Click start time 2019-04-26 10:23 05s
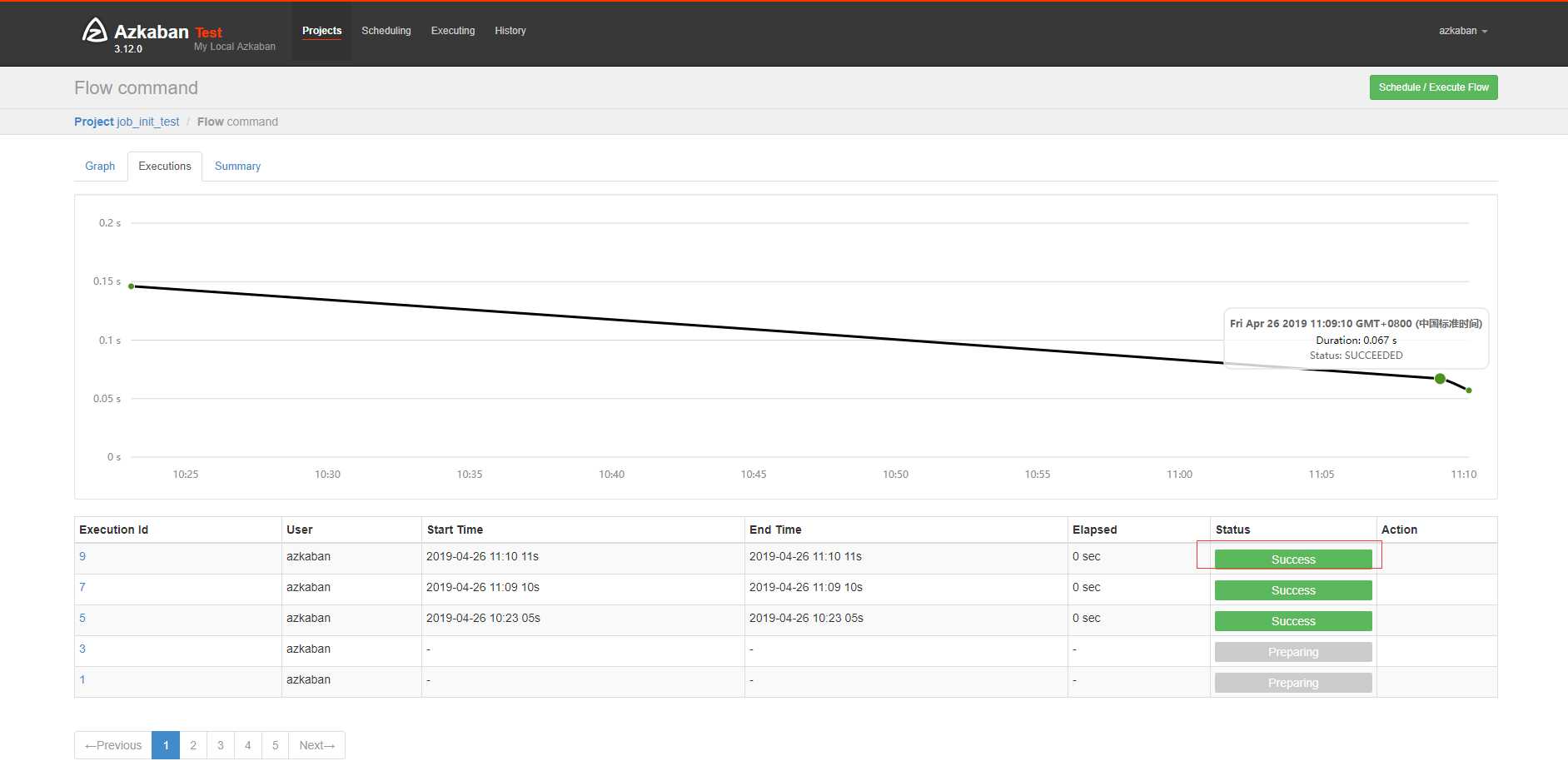This screenshot has width=1568, height=771. (484, 618)
